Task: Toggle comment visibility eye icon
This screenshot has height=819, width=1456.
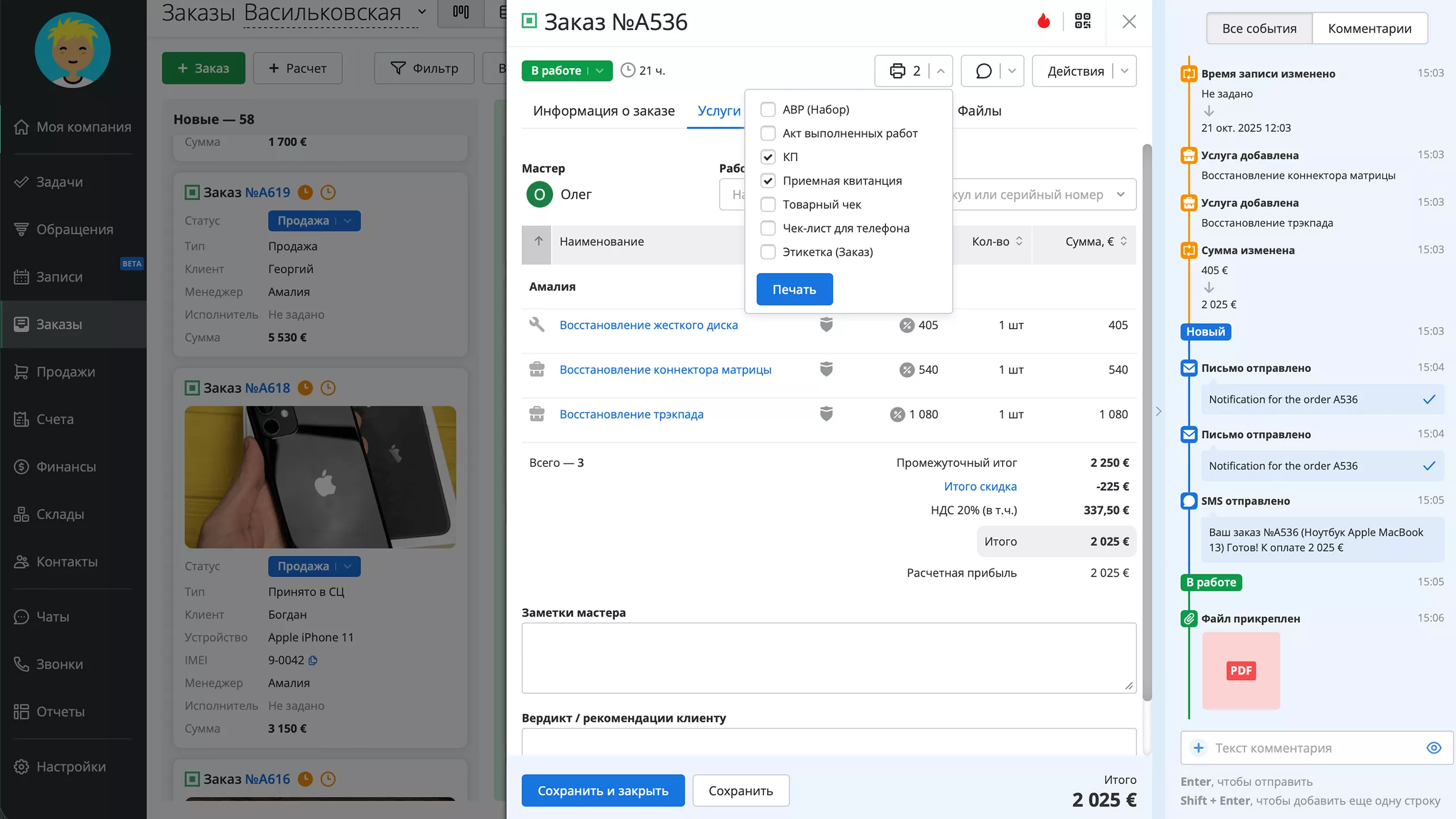Action: 1434,748
